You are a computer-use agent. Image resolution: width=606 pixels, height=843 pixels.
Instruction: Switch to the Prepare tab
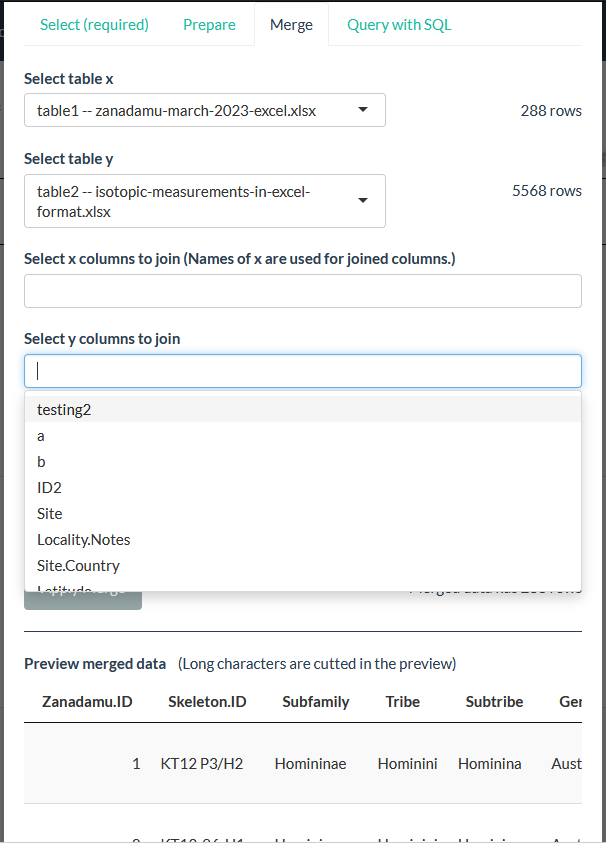209,24
